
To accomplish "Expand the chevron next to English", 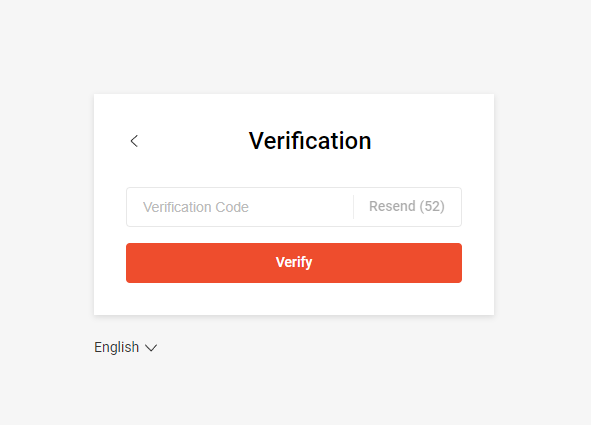I will [x=151, y=348].
